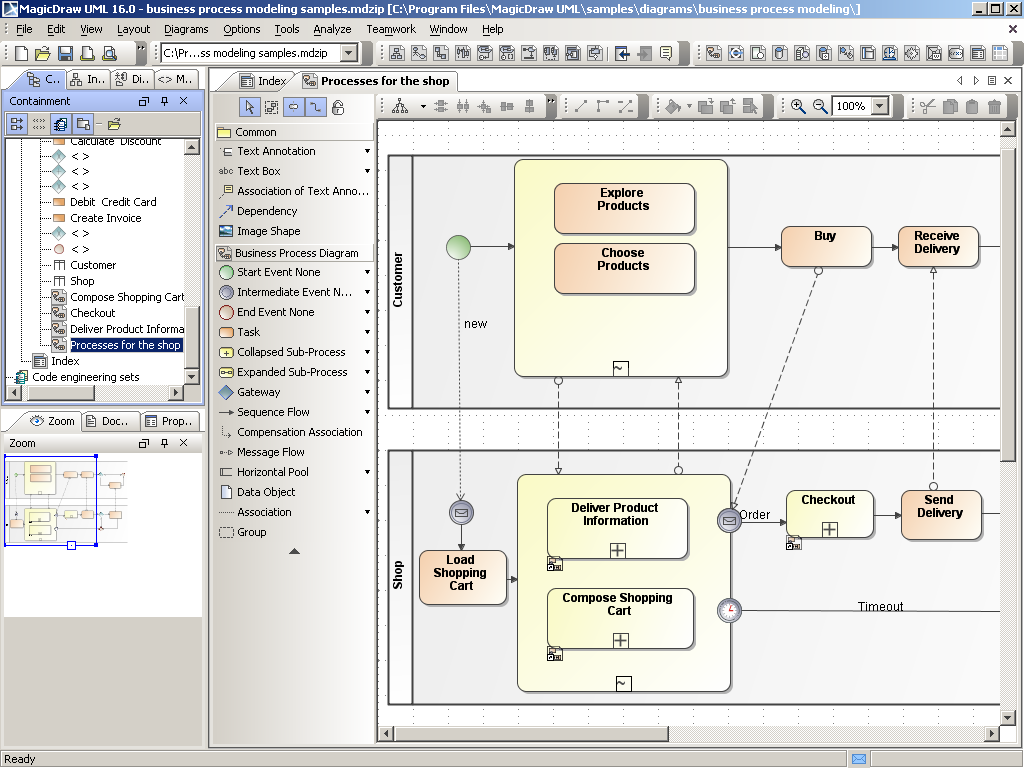Select Start Event None tool
Viewport: 1024px width, 768px height.
pos(278,272)
